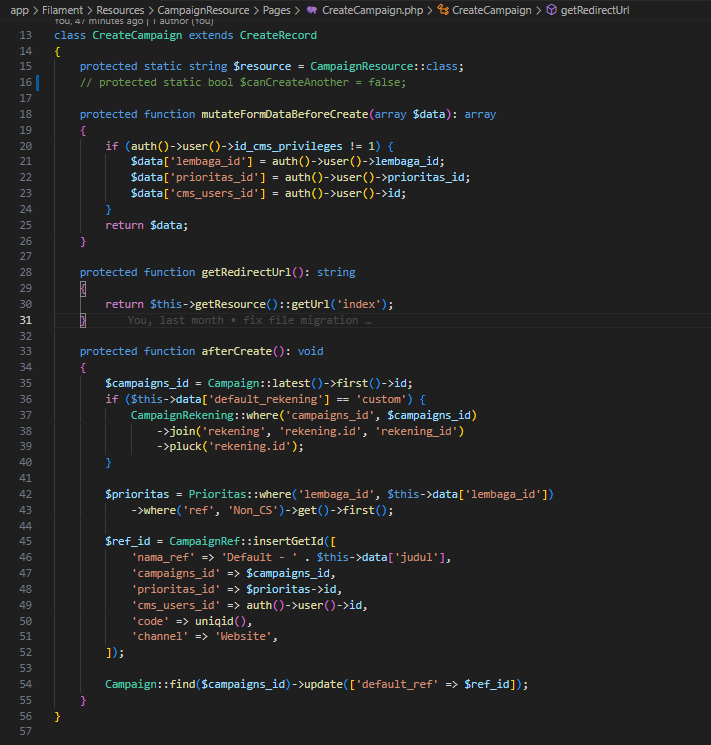
Task: Select line number 57 in the gutter
Action: coord(26,731)
